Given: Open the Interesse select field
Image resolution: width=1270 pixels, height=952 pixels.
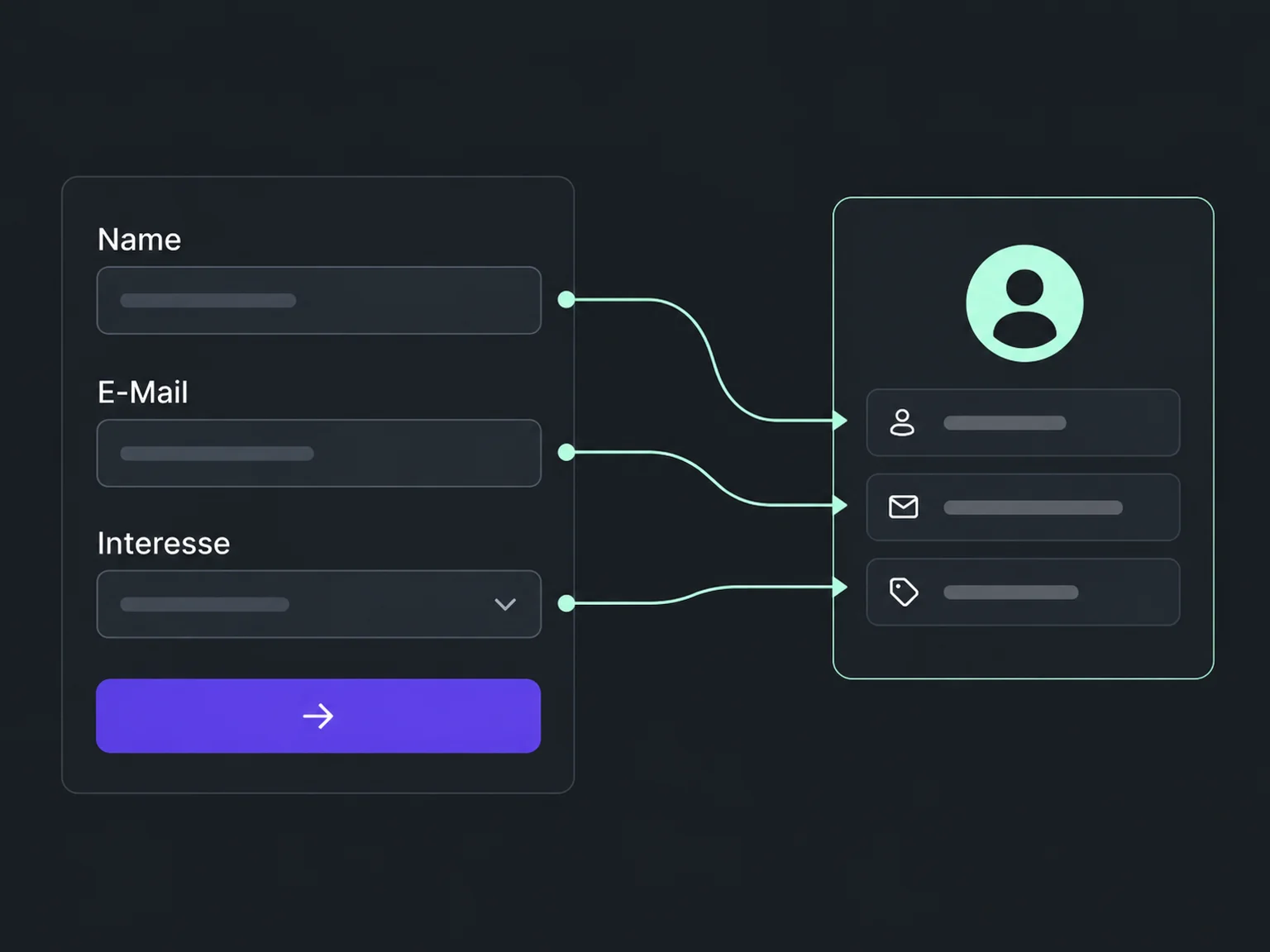Looking at the screenshot, I should [319, 604].
